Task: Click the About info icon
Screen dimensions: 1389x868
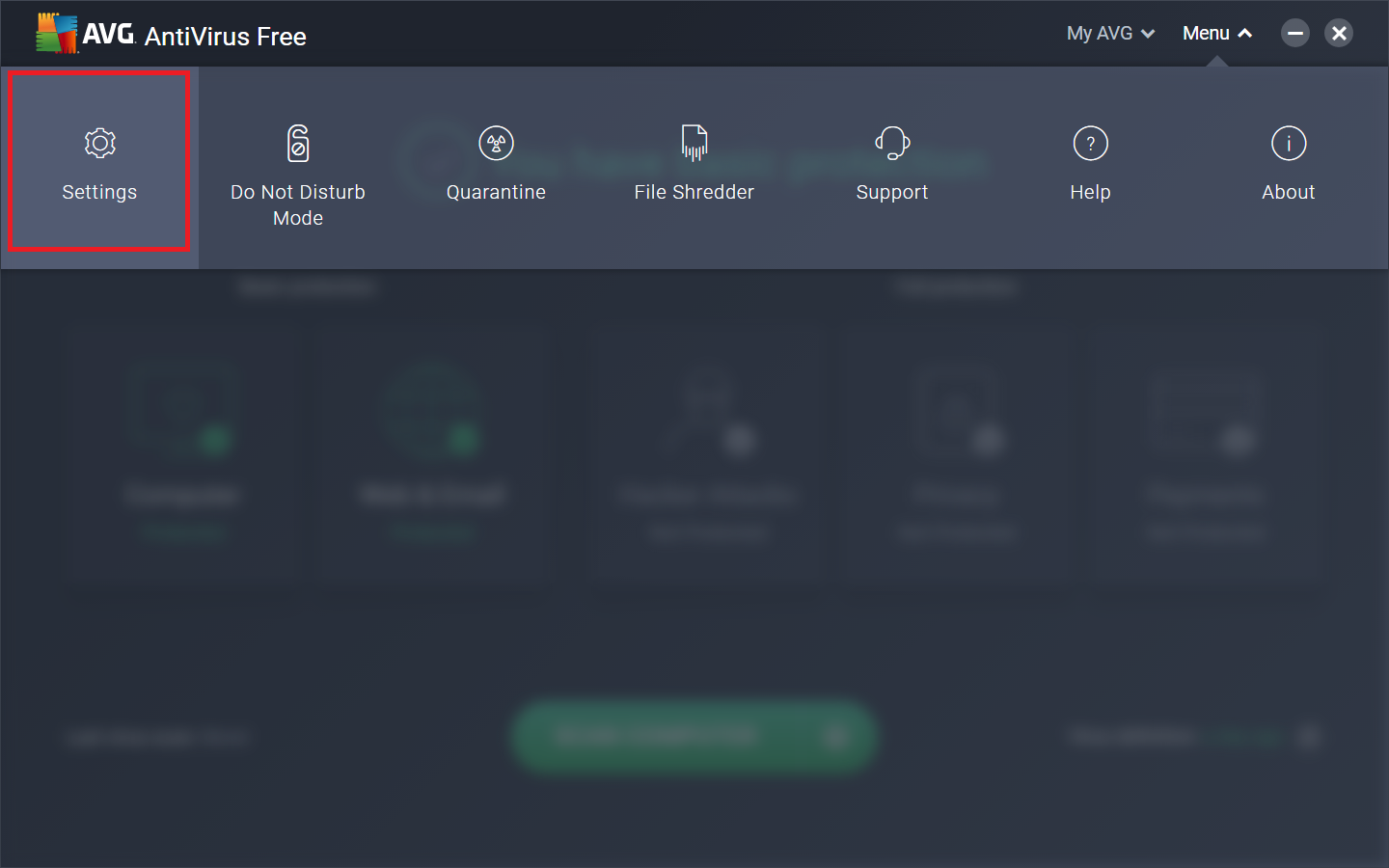Action: click(1288, 144)
